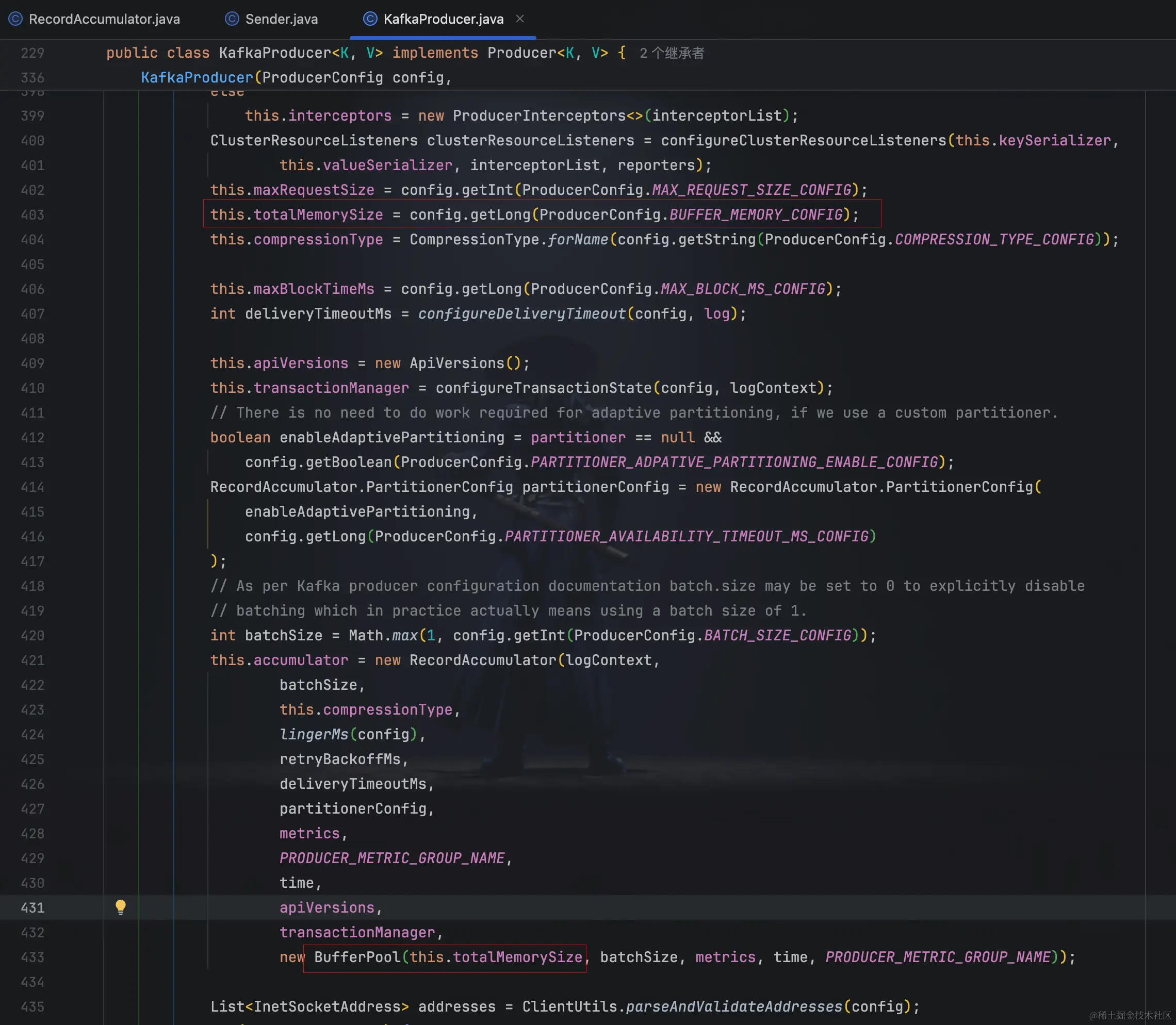
Task: Click lingerMs(config) argument
Action: point(349,735)
